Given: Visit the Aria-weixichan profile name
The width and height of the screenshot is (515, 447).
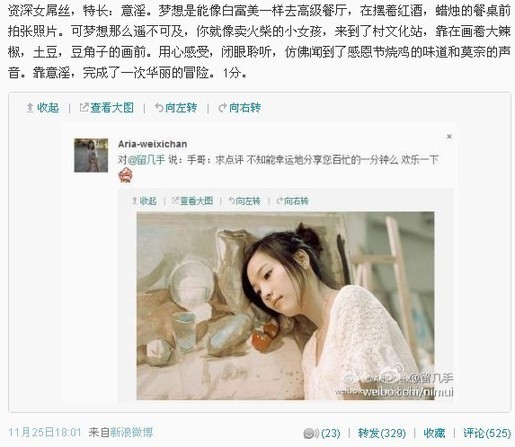Looking at the screenshot, I should coord(152,144).
